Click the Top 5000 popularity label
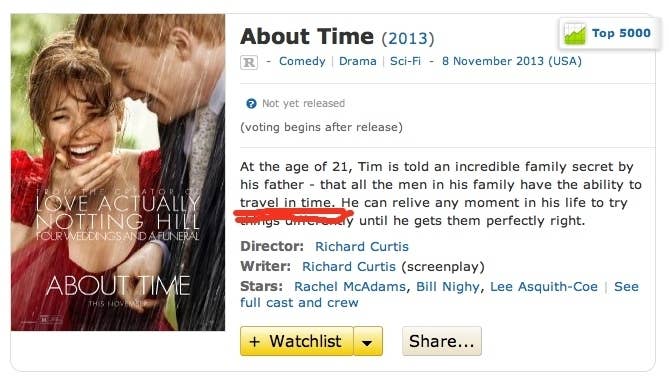 621,33
